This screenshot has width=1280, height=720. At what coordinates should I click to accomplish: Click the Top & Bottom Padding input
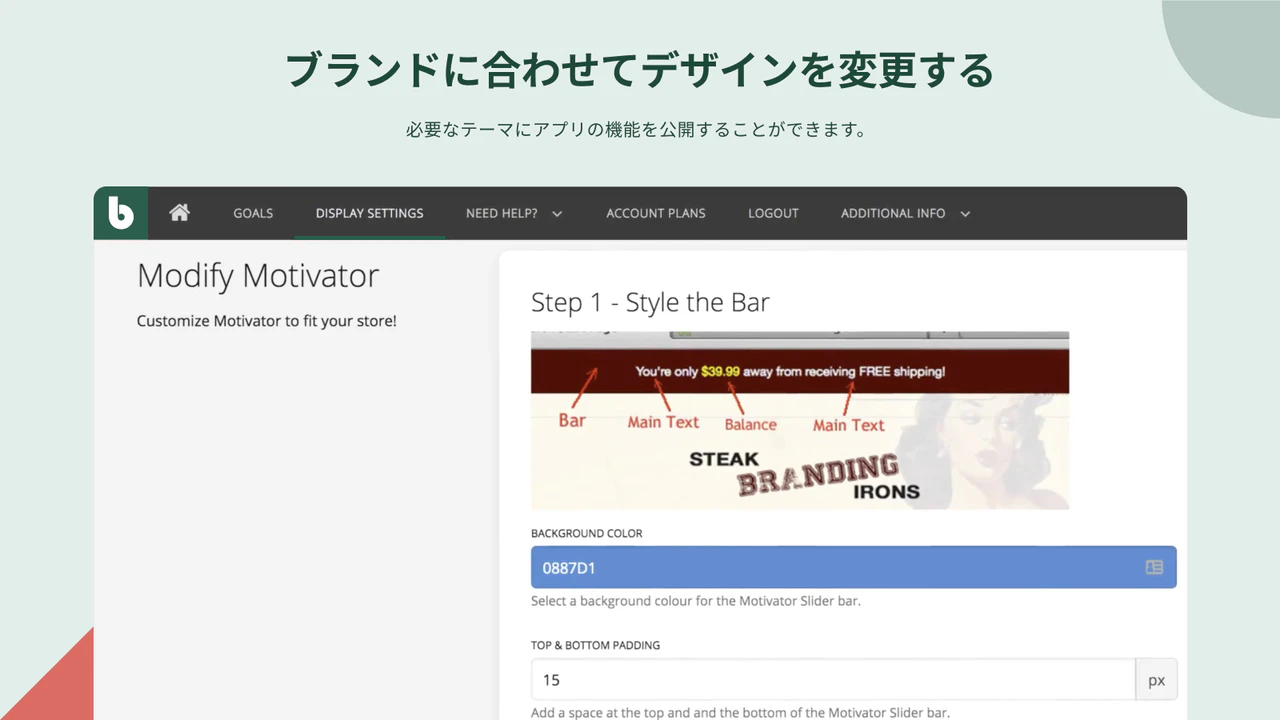833,680
